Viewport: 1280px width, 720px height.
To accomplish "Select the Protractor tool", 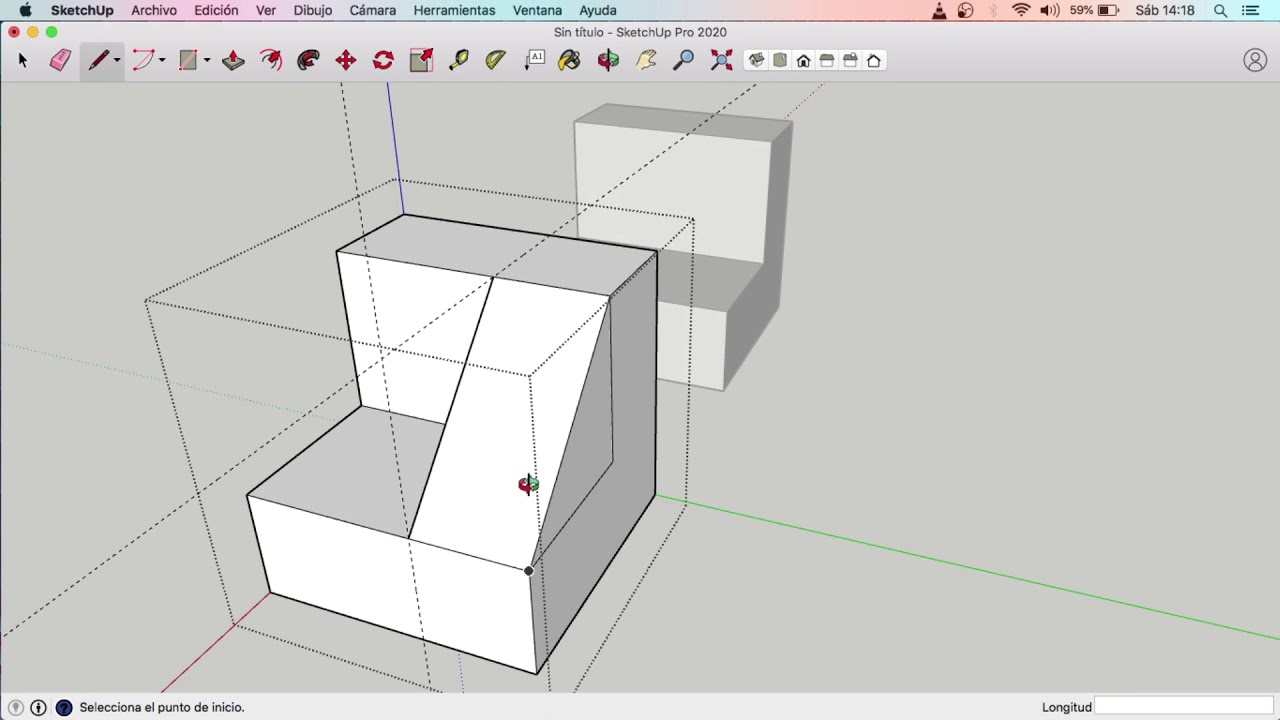I will [x=496, y=61].
